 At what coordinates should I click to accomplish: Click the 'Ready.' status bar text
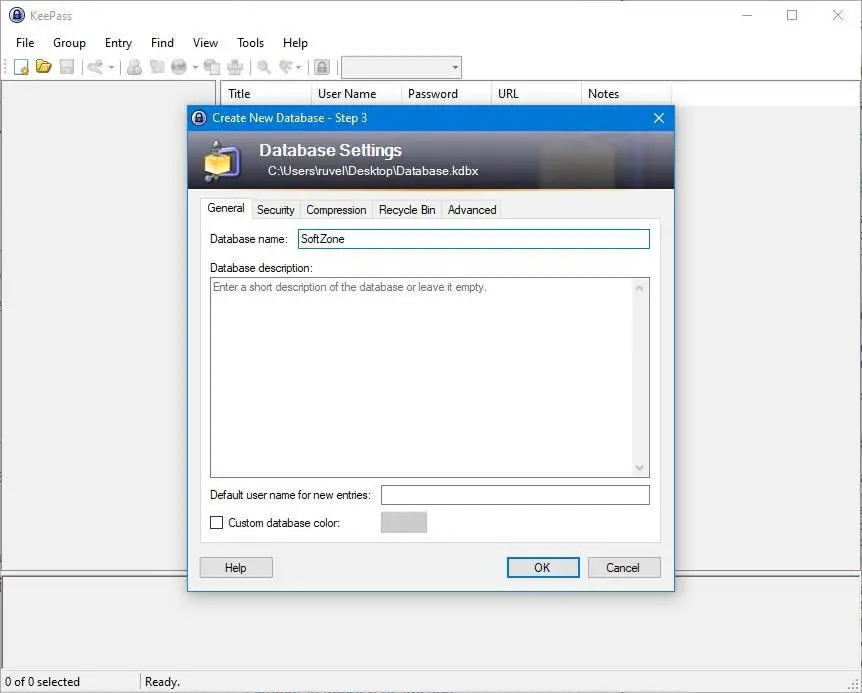pyautogui.click(x=162, y=682)
